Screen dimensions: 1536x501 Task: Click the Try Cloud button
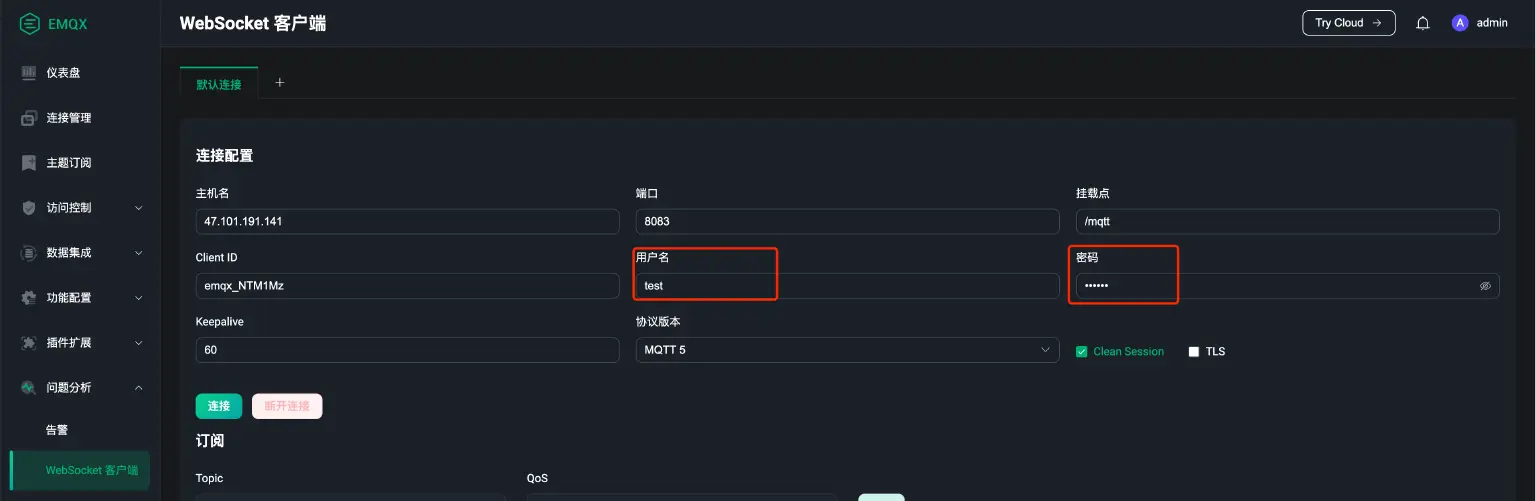(1348, 23)
